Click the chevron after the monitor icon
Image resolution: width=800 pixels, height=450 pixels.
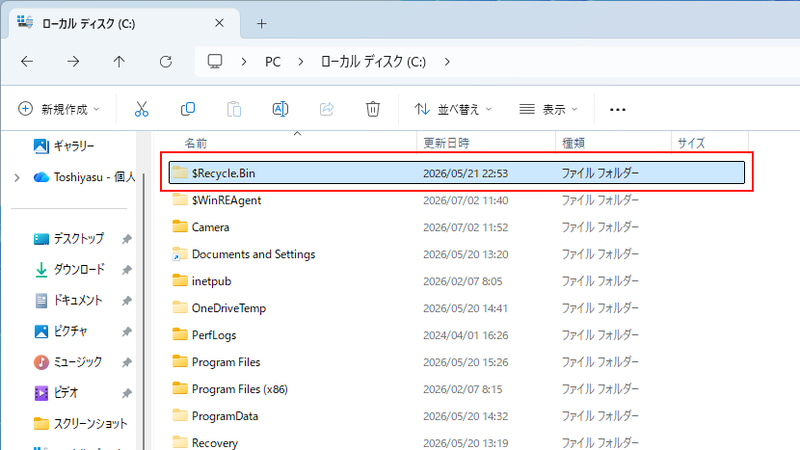[244, 62]
